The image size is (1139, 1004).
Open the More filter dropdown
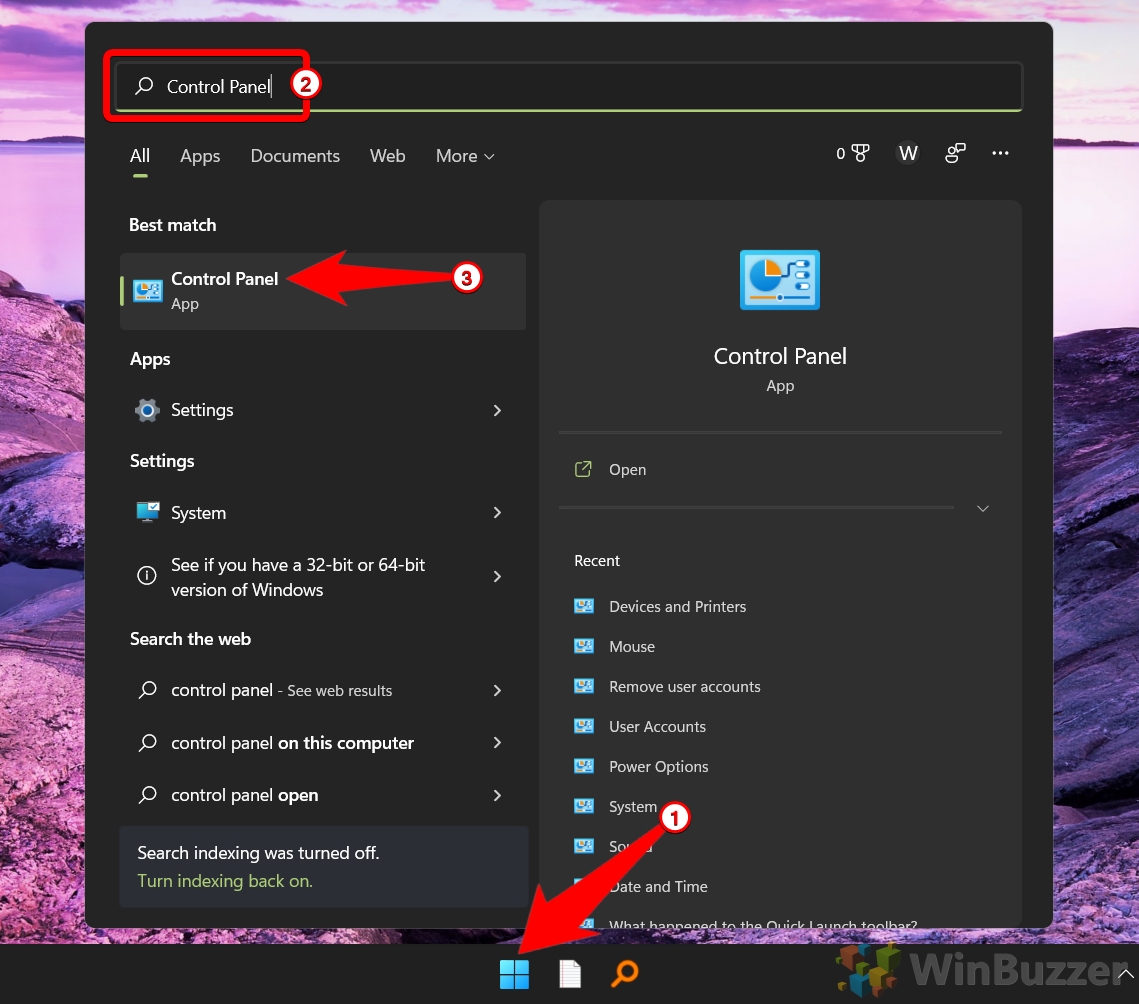[465, 156]
